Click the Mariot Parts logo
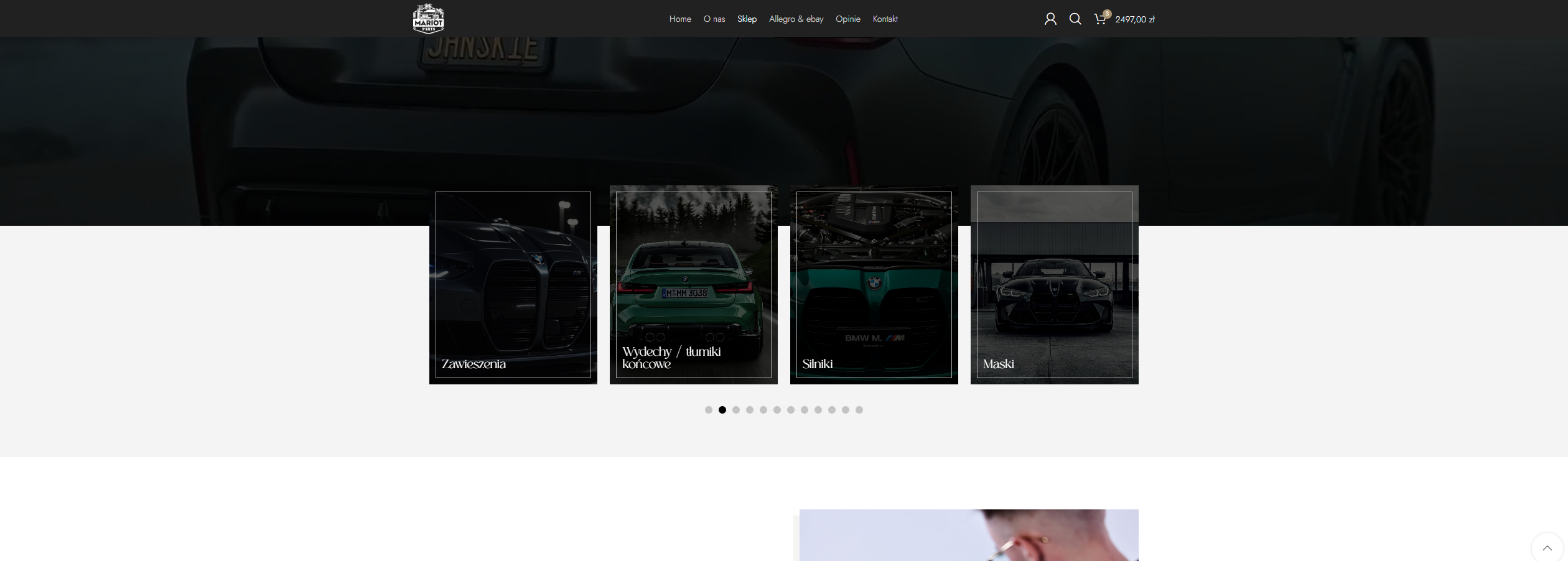 (428, 19)
